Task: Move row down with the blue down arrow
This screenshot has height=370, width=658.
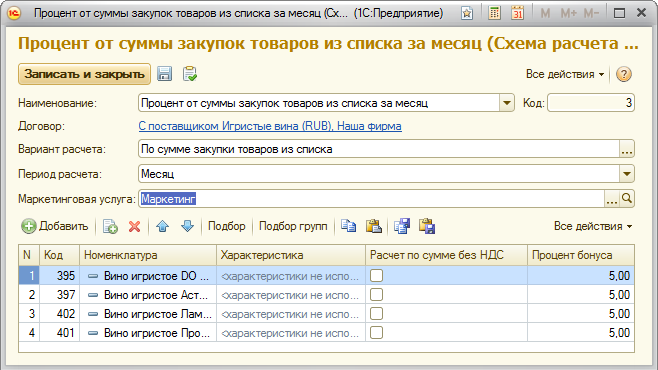Action: point(187,227)
